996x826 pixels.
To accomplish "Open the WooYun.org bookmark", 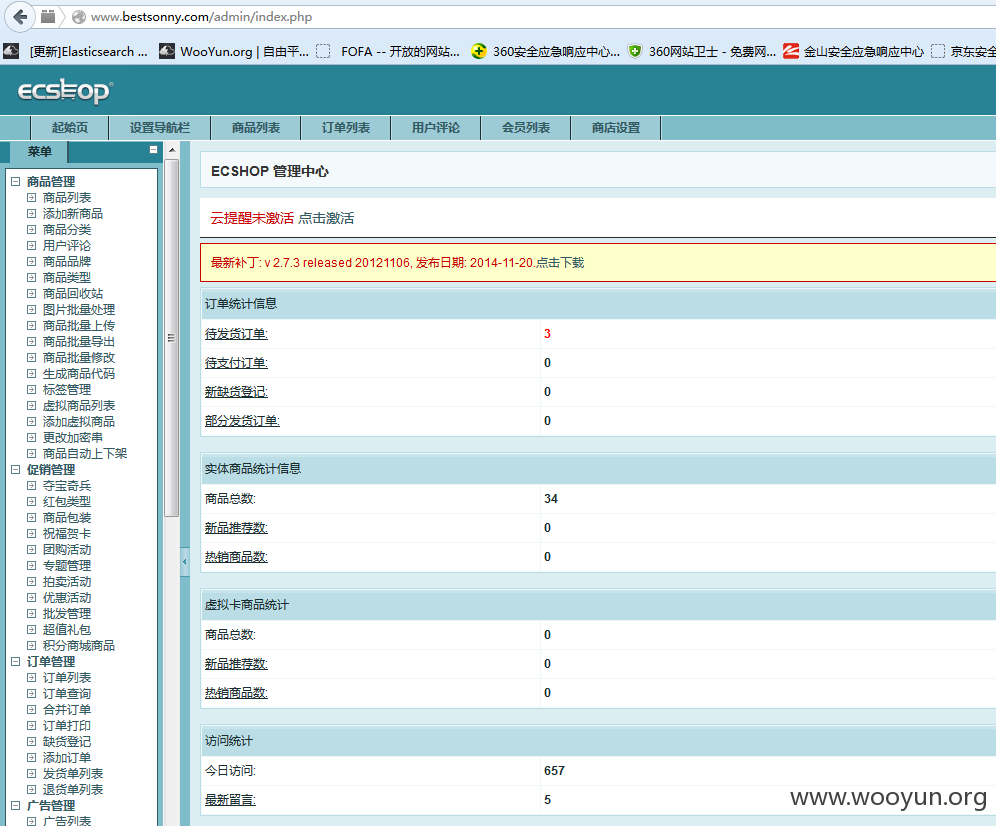I will tap(234, 51).
